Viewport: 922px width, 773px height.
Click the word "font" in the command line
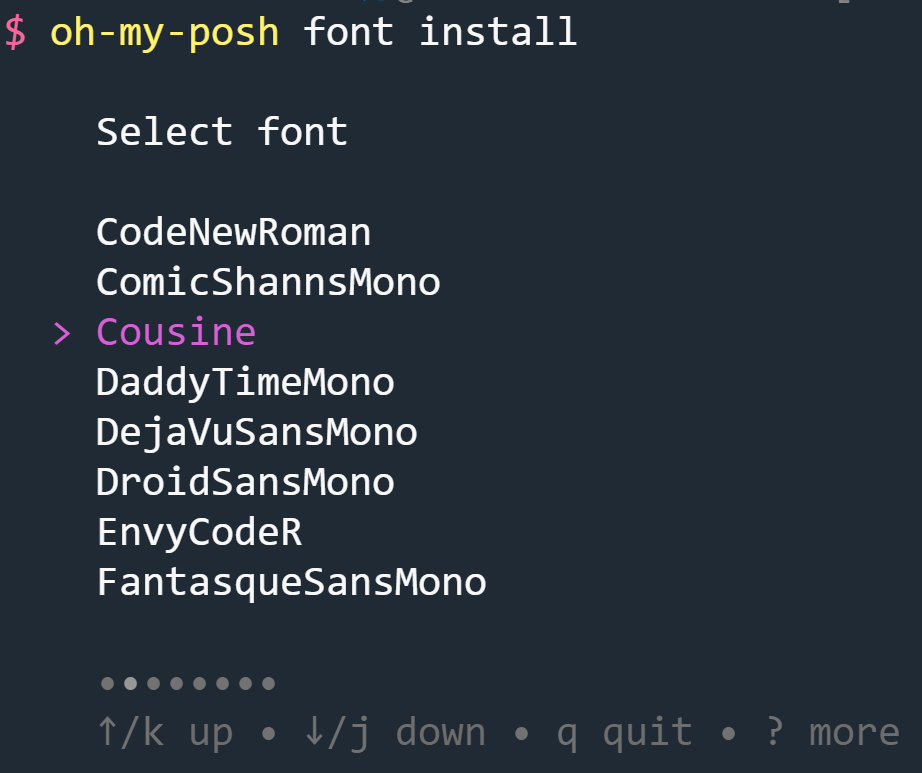pos(348,33)
